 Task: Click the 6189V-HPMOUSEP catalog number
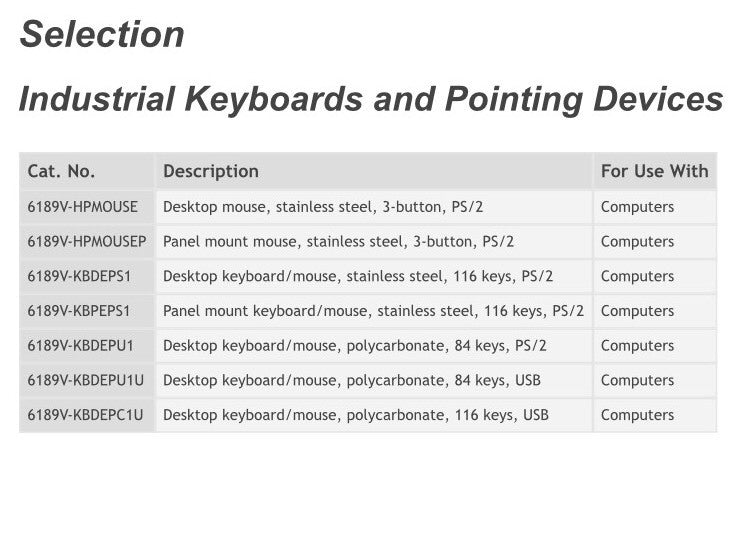(x=87, y=241)
